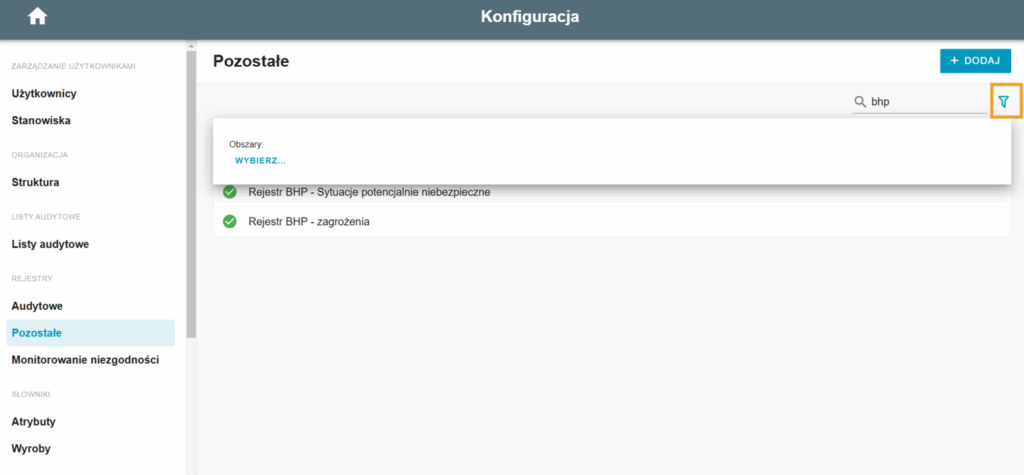
Task: Go to Listy audytowe
Action: coord(50,244)
